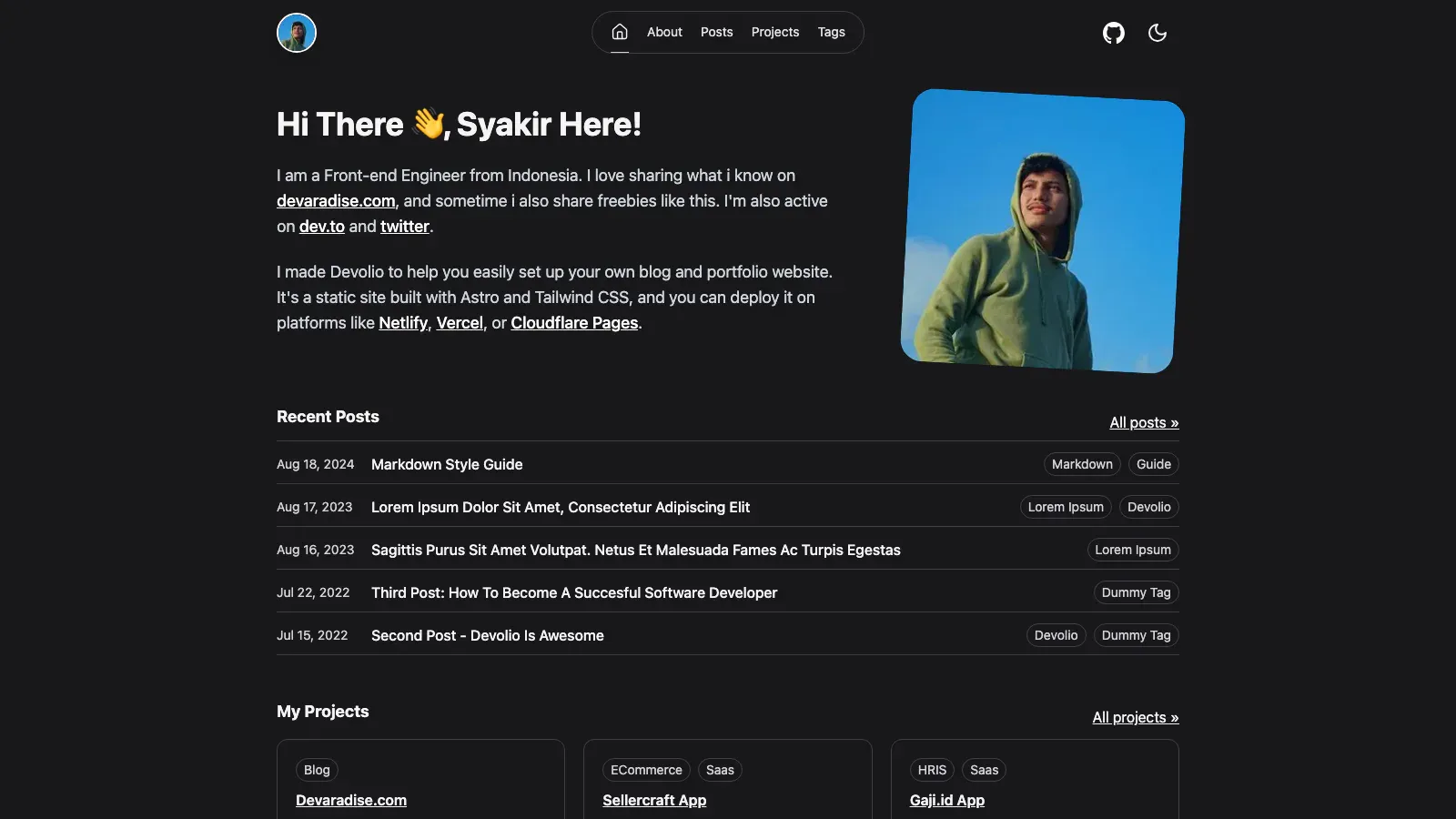The width and height of the screenshot is (1456, 819).
Task: Click the Aug 18, 2024 date text
Action: tap(316, 464)
